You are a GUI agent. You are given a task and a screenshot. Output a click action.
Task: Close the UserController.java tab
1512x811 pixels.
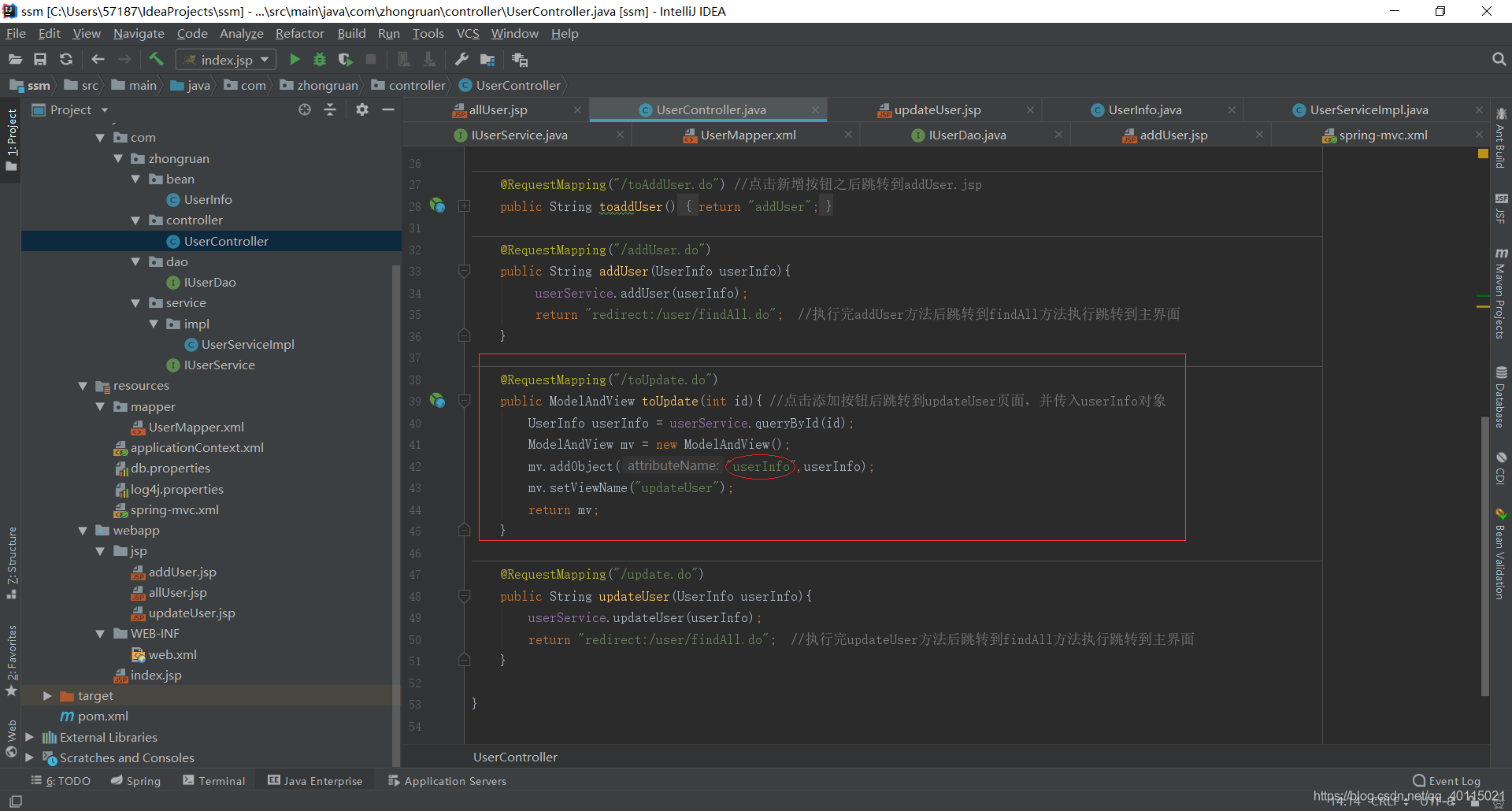tap(815, 110)
